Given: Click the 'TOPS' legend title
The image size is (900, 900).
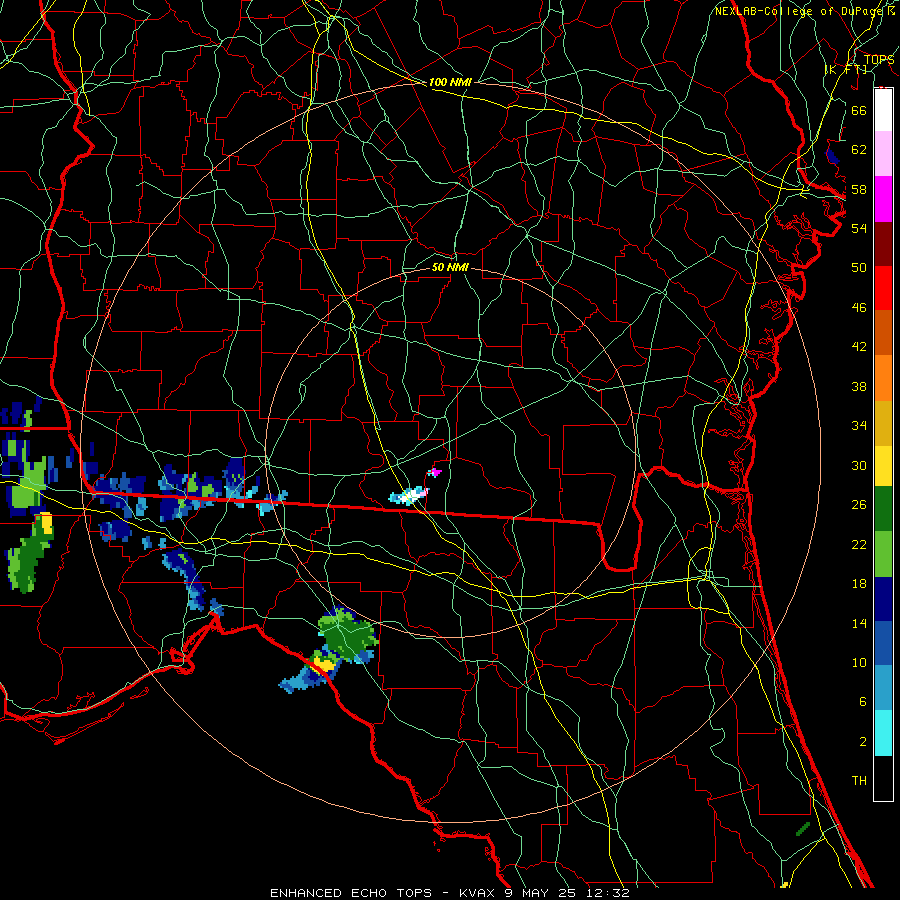Looking at the screenshot, I should pyautogui.click(x=879, y=60).
